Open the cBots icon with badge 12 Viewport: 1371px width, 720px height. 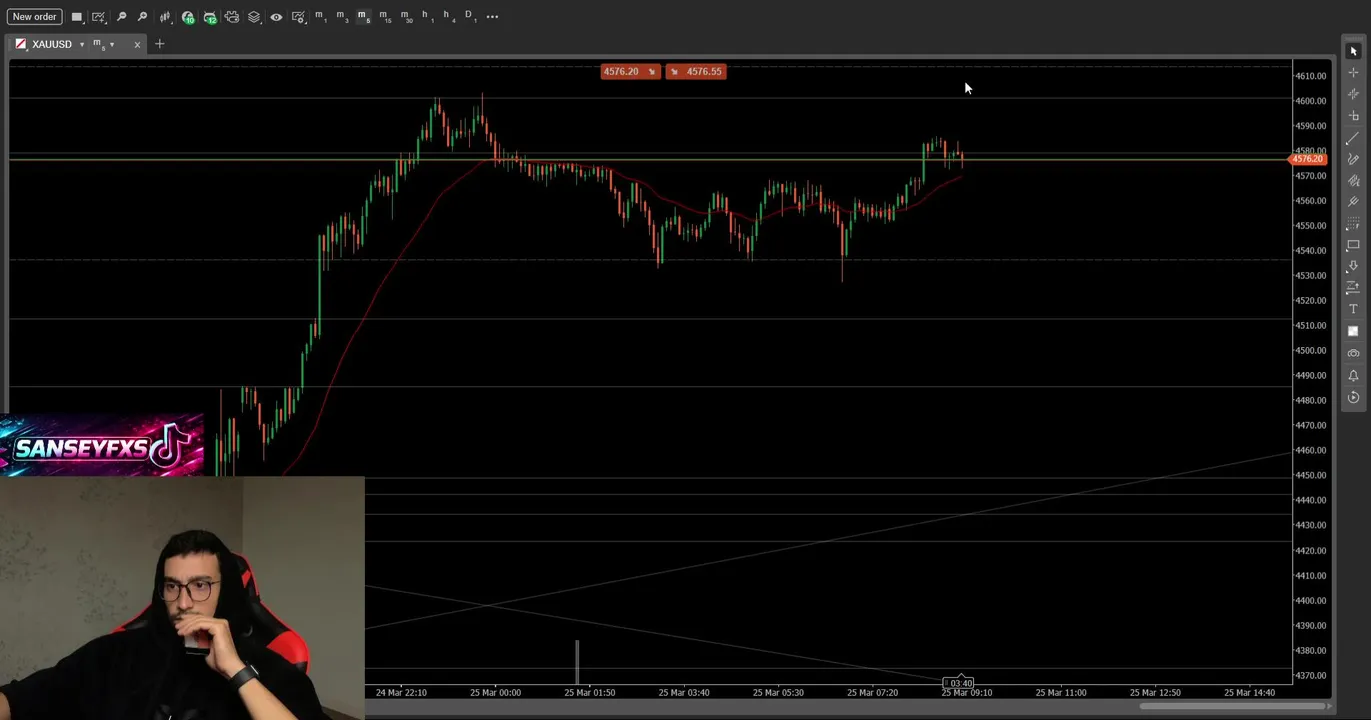(x=210, y=17)
